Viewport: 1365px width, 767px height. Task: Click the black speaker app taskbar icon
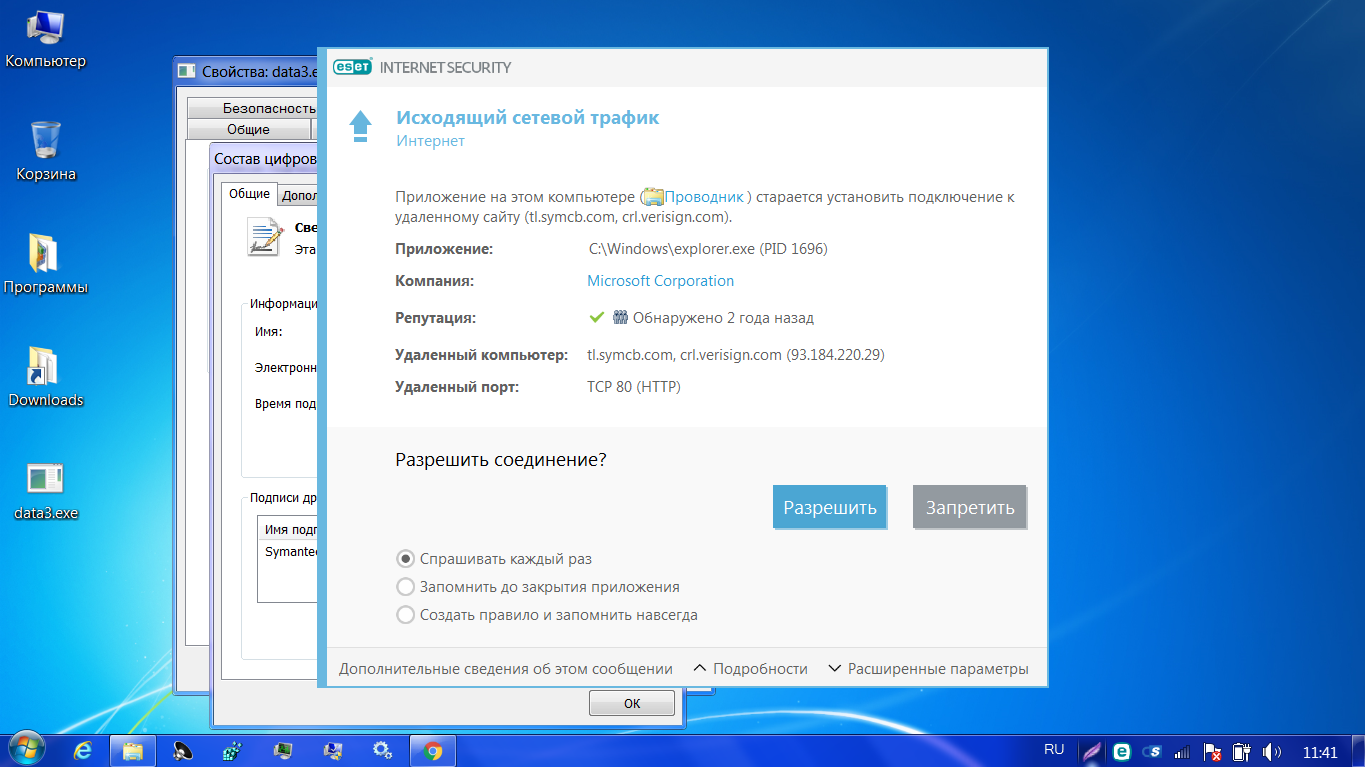pos(183,750)
